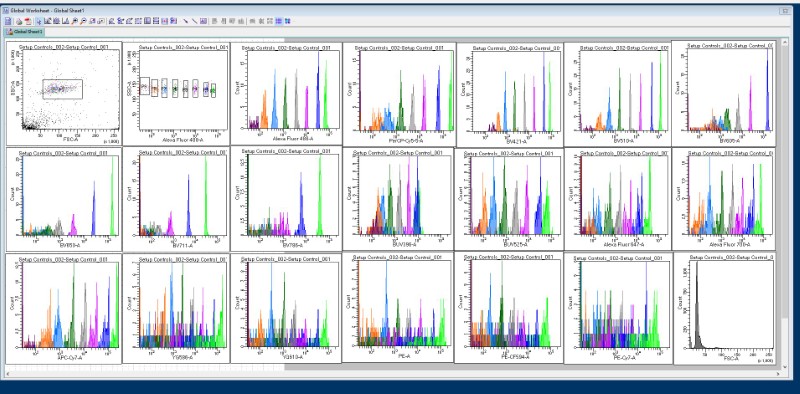Click the zoom-out magnifier tool

coord(83,21)
